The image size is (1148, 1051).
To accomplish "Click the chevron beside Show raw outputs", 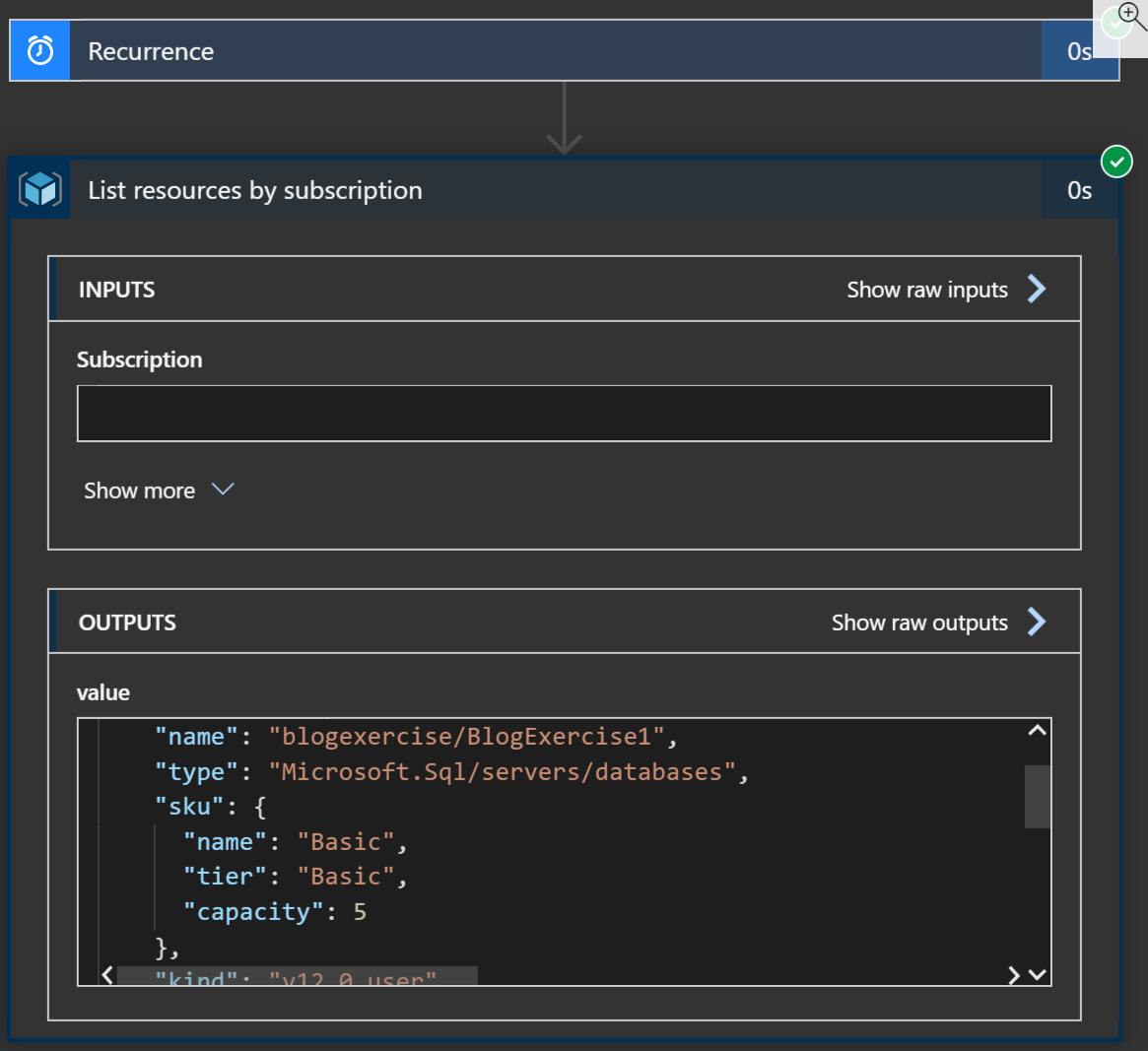I will (x=1037, y=622).
